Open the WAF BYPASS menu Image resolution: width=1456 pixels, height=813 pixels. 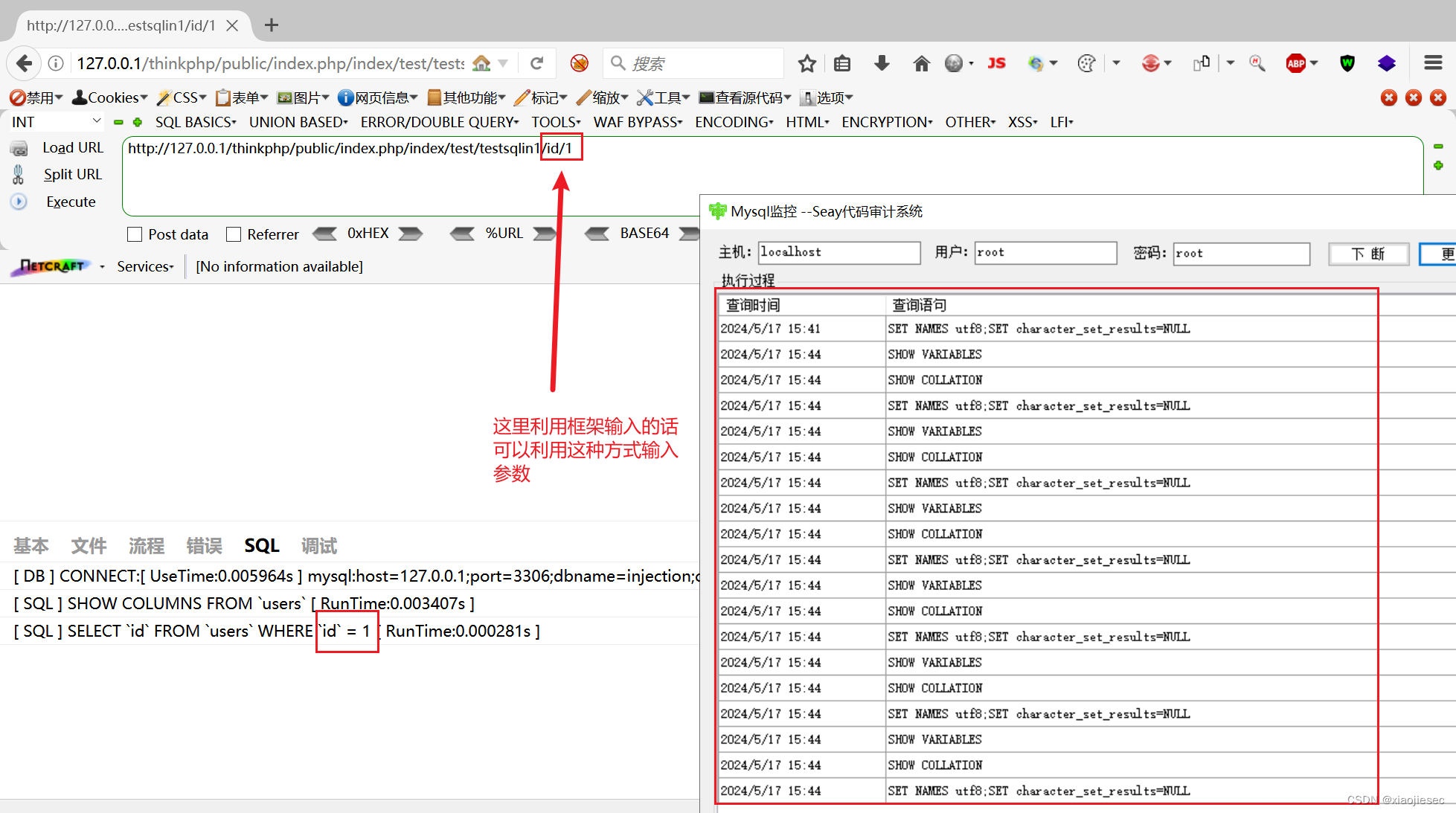point(636,122)
